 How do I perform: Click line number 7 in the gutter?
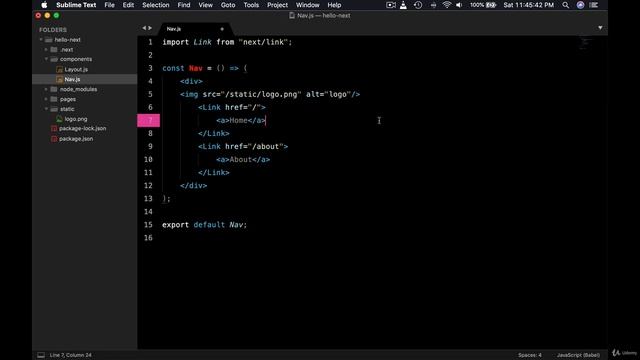coord(149,120)
